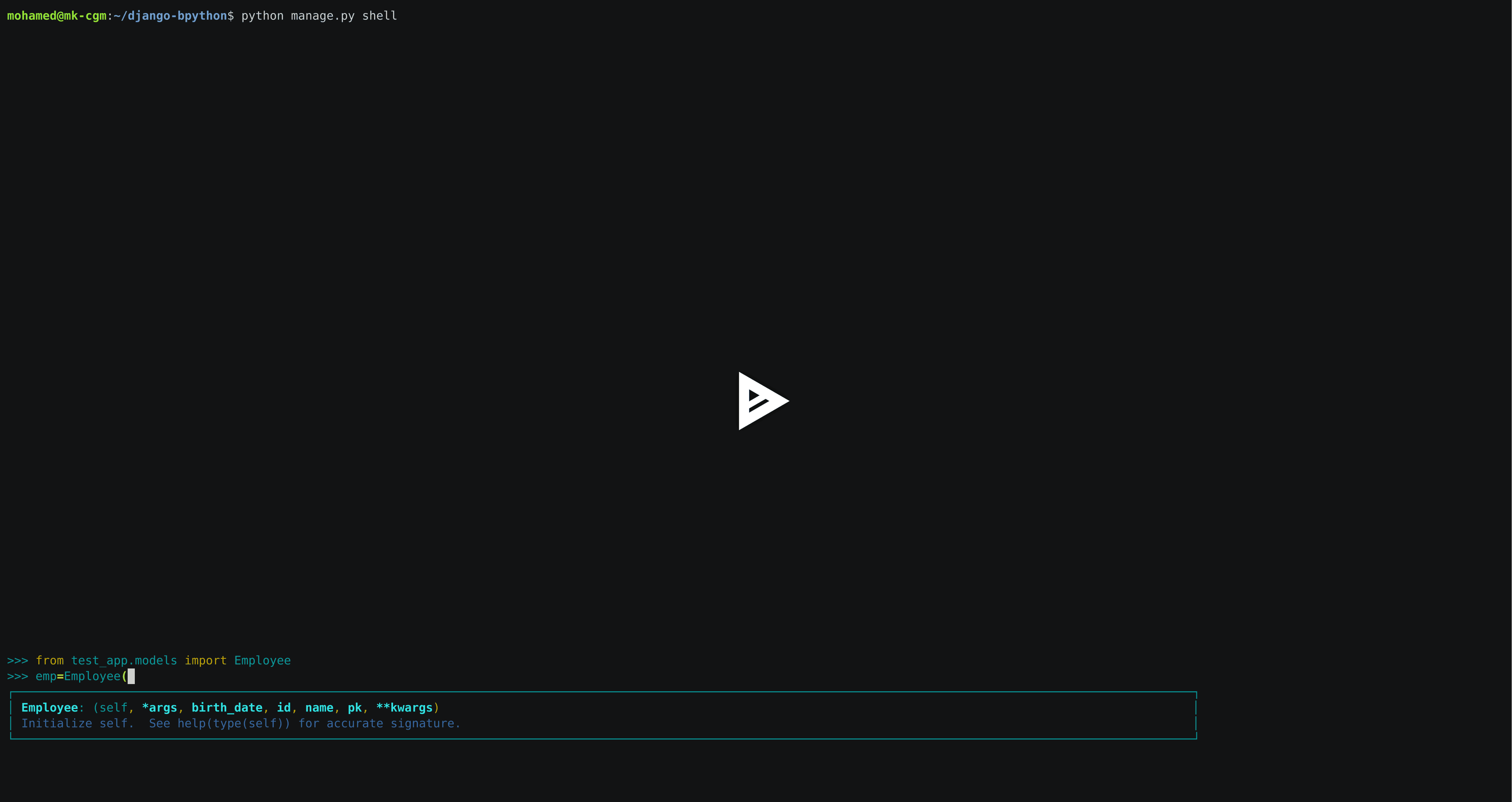Click the id parameter in the tooltip
This screenshot has height=802, width=1512.
284,708
